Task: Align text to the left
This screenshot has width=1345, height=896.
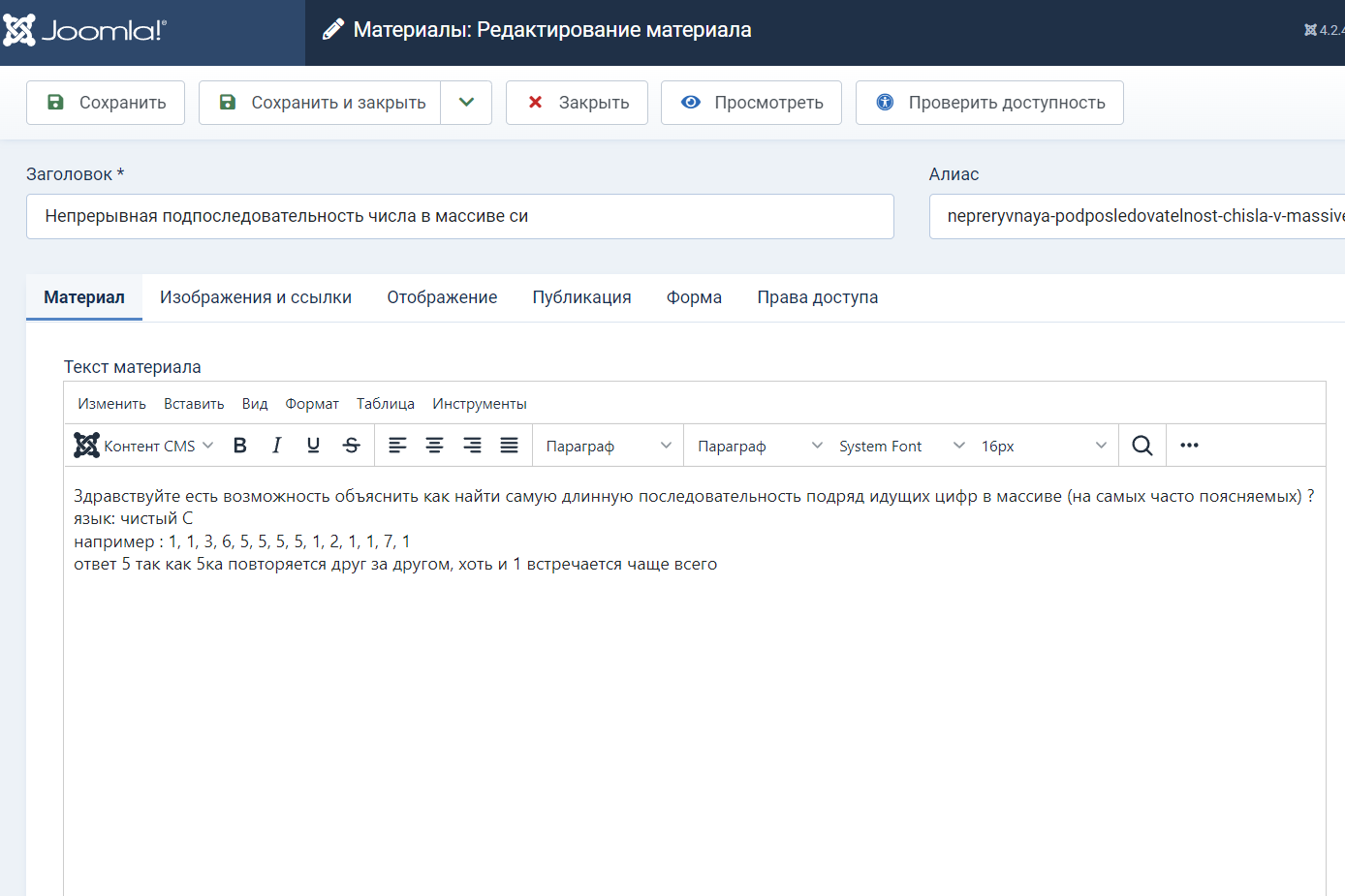Action: [397, 446]
